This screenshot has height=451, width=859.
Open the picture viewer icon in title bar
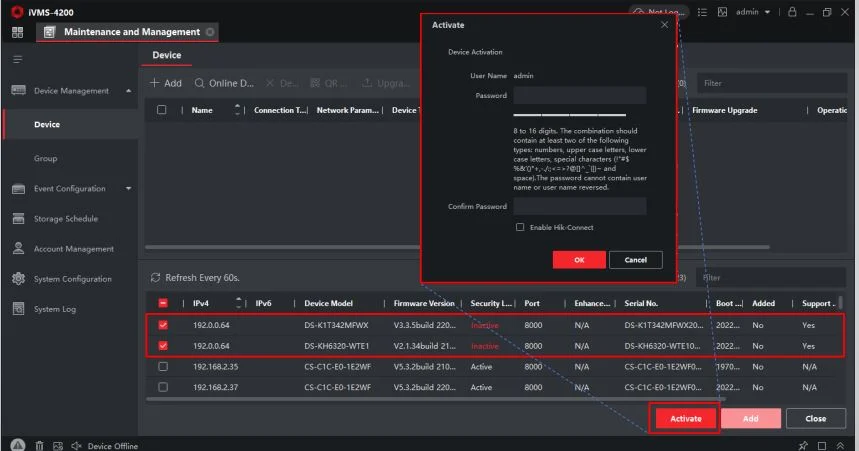click(723, 12)
